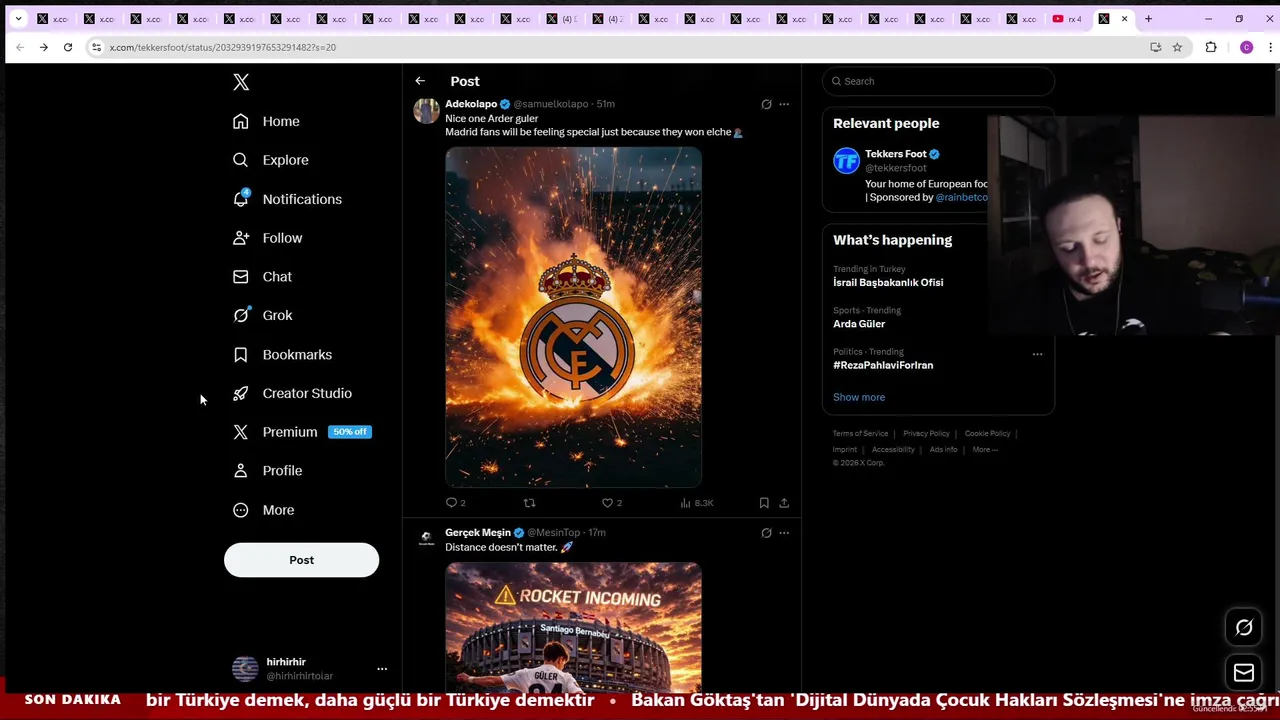Click Show more under What's happening
The image size is (1280, 720).
click(x=859, y=397)
